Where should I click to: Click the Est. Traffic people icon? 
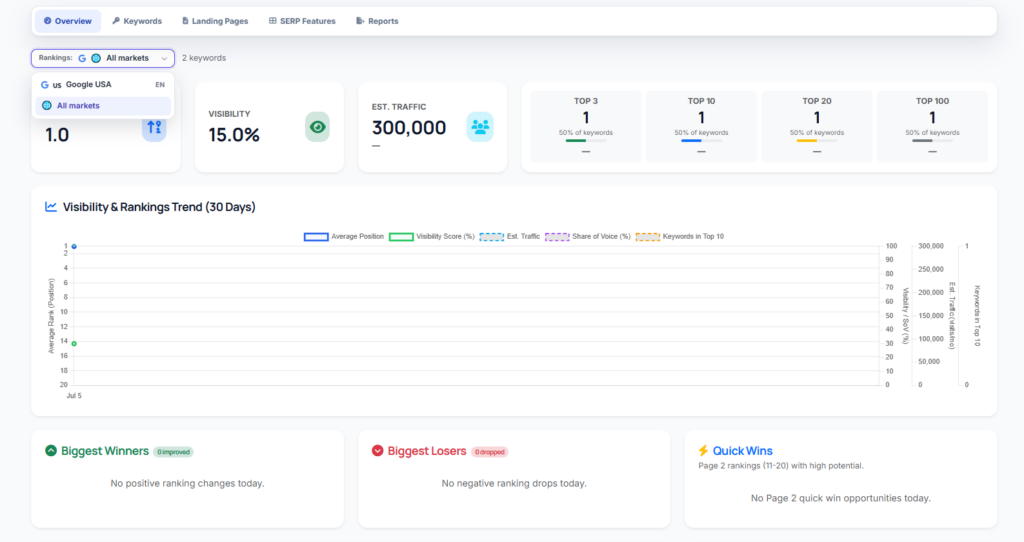tap(480, 127)
